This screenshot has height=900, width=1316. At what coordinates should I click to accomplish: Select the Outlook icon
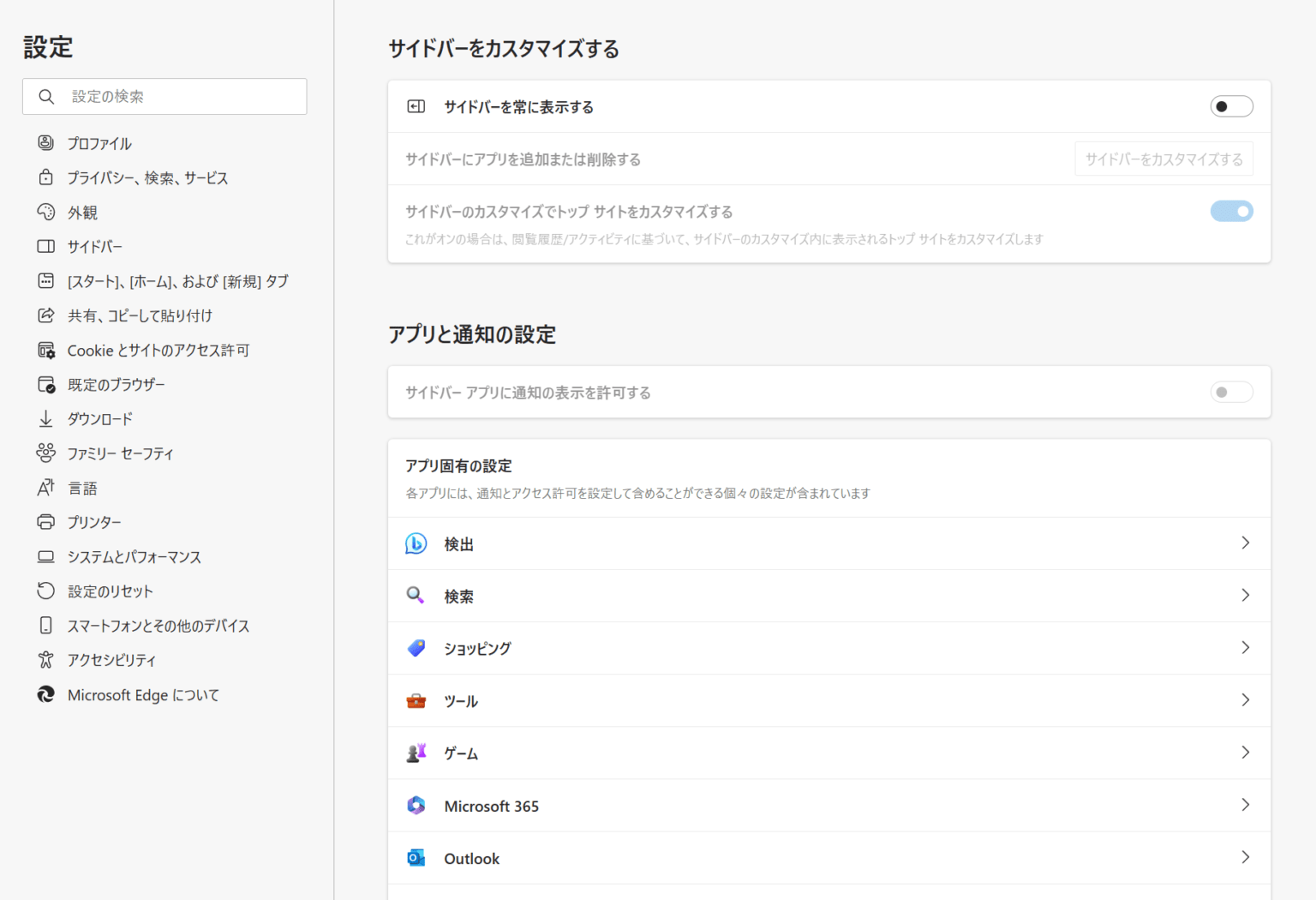point(416,857)
